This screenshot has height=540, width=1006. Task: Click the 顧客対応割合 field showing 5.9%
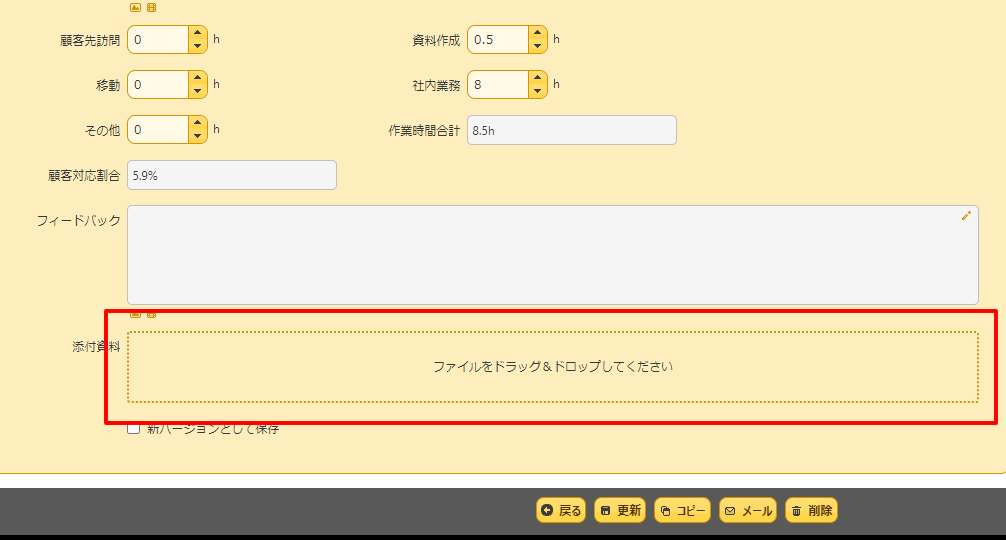232,175
